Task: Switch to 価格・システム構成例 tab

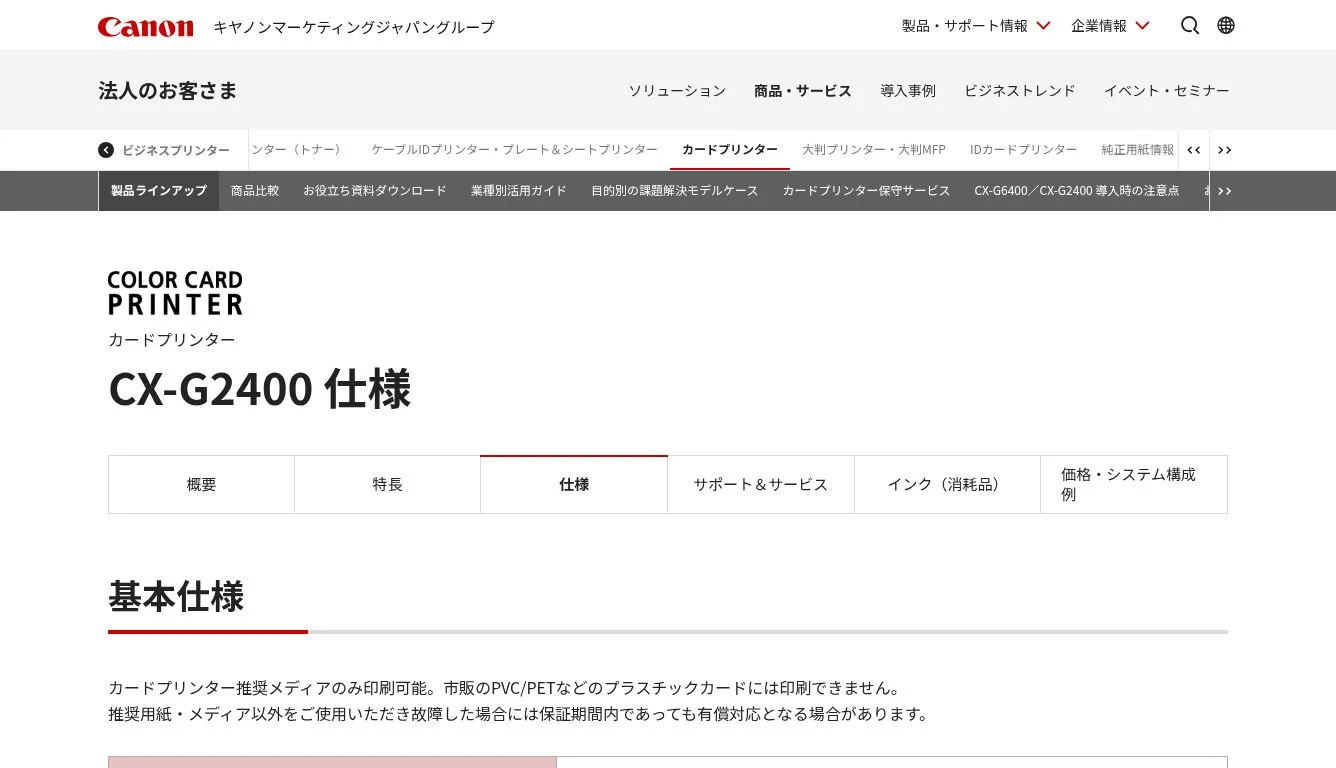Action: coord(1134,485)
